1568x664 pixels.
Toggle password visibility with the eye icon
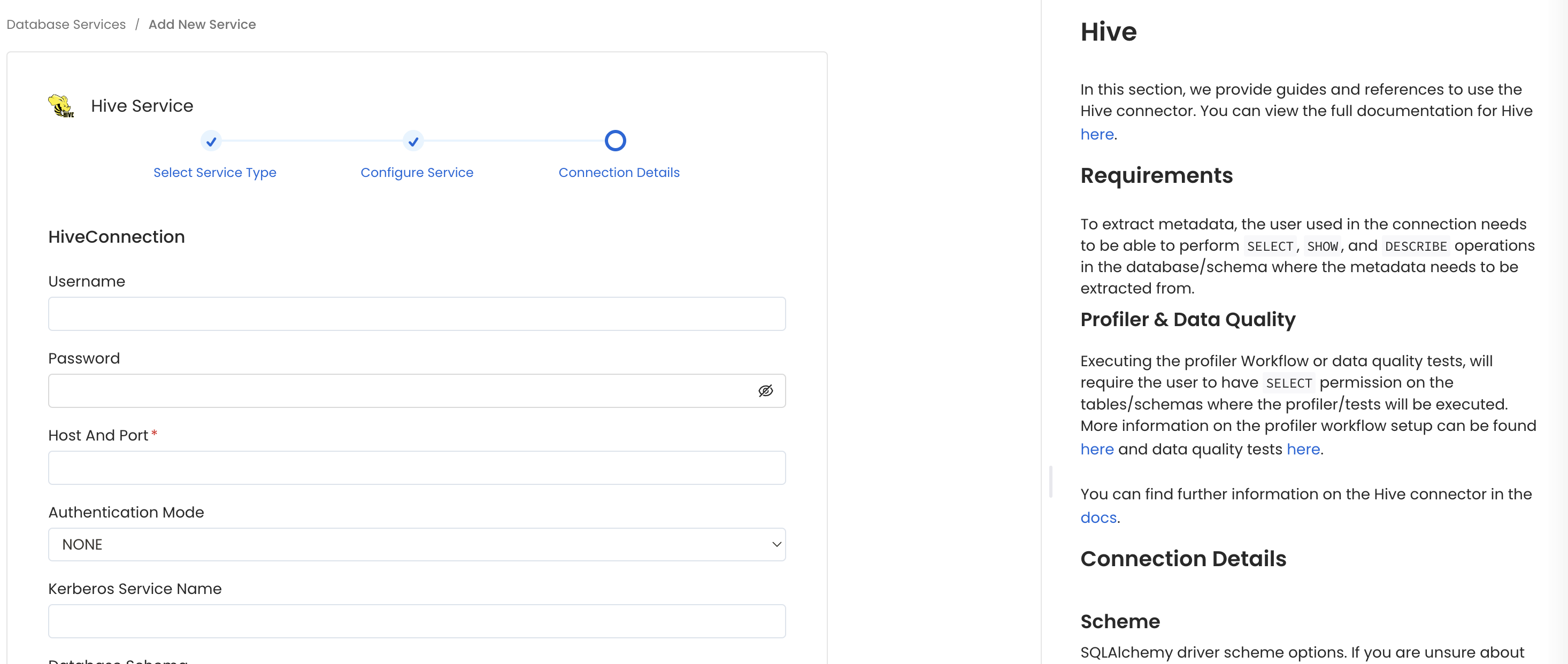pos(765,391)
